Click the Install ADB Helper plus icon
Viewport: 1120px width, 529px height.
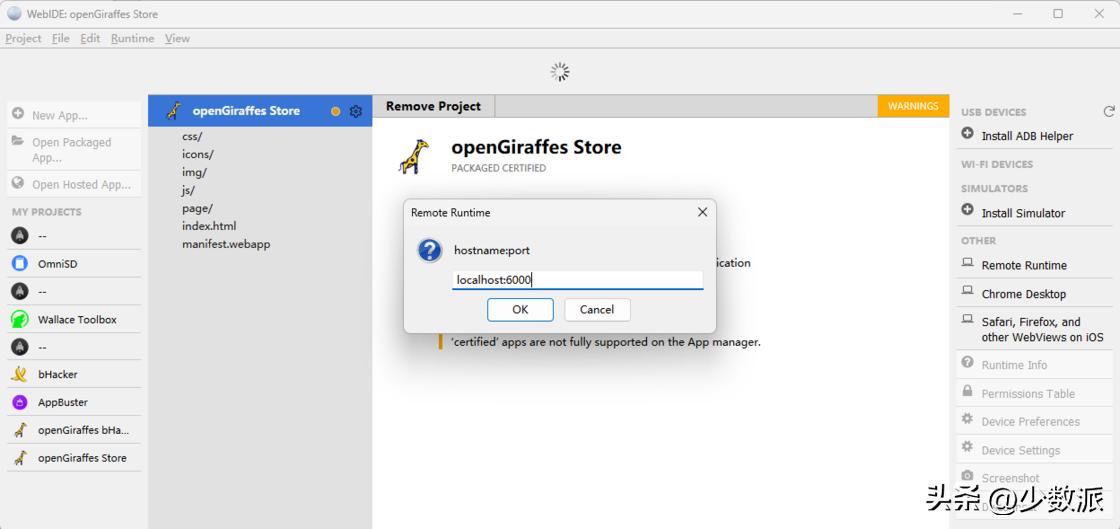pos(967,134)
